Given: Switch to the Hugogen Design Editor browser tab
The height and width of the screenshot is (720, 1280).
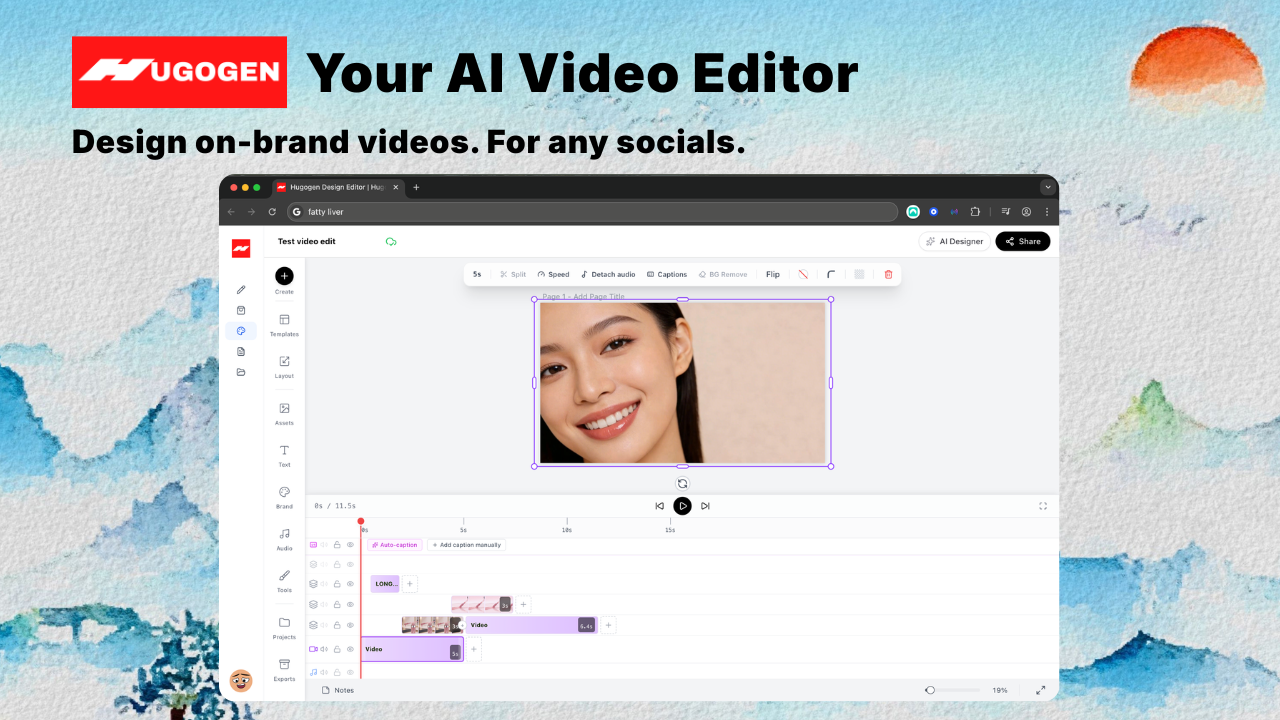Looking at the screenshot, I should point(338,187).
